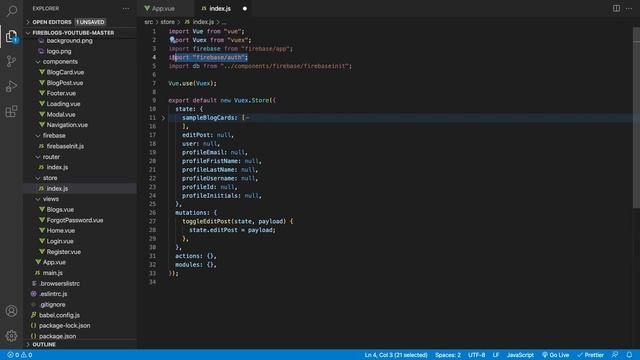Change end of line via LF

click(496, 355)
